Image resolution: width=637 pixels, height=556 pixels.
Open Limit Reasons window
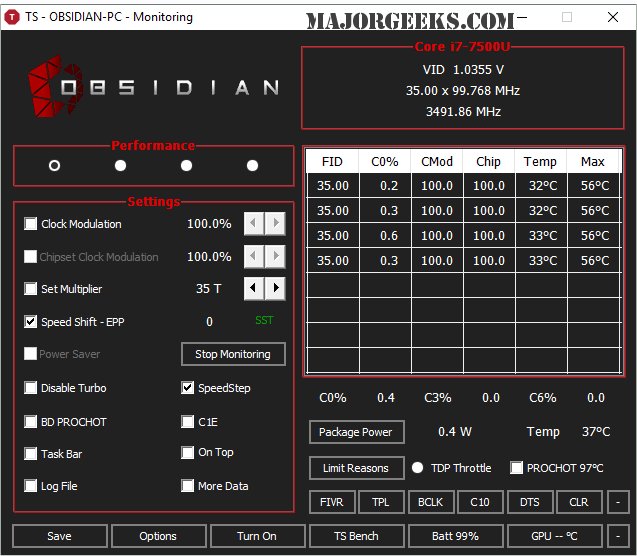(356, 468)
